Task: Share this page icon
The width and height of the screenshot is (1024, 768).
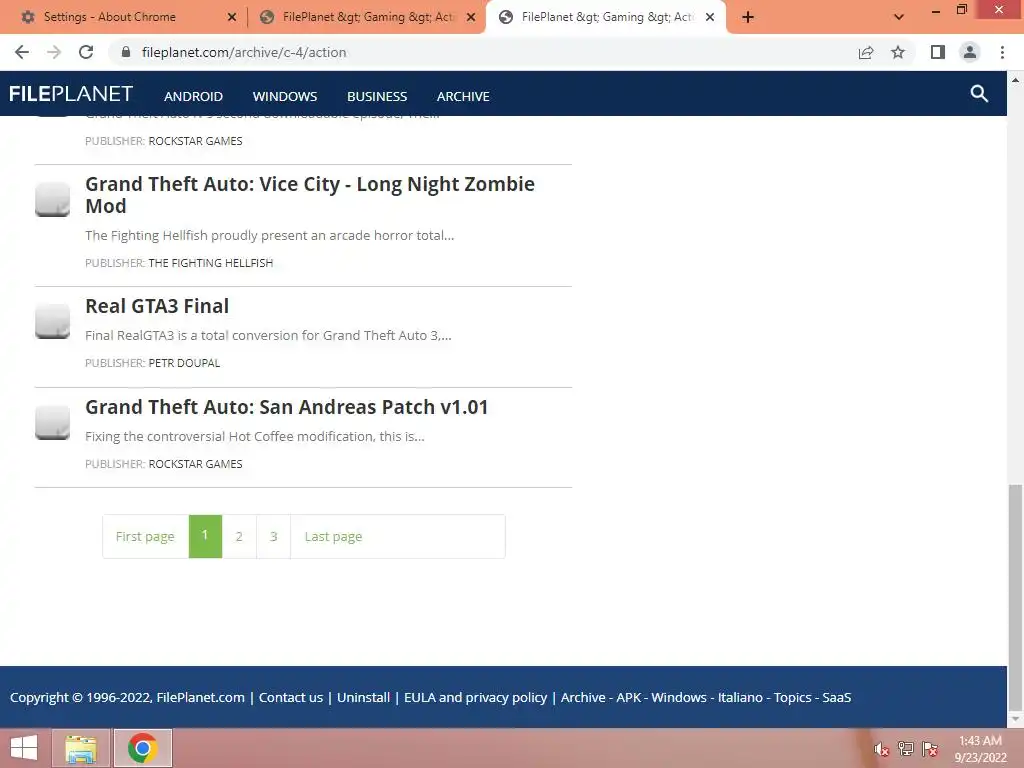Action: click(866, 52)
